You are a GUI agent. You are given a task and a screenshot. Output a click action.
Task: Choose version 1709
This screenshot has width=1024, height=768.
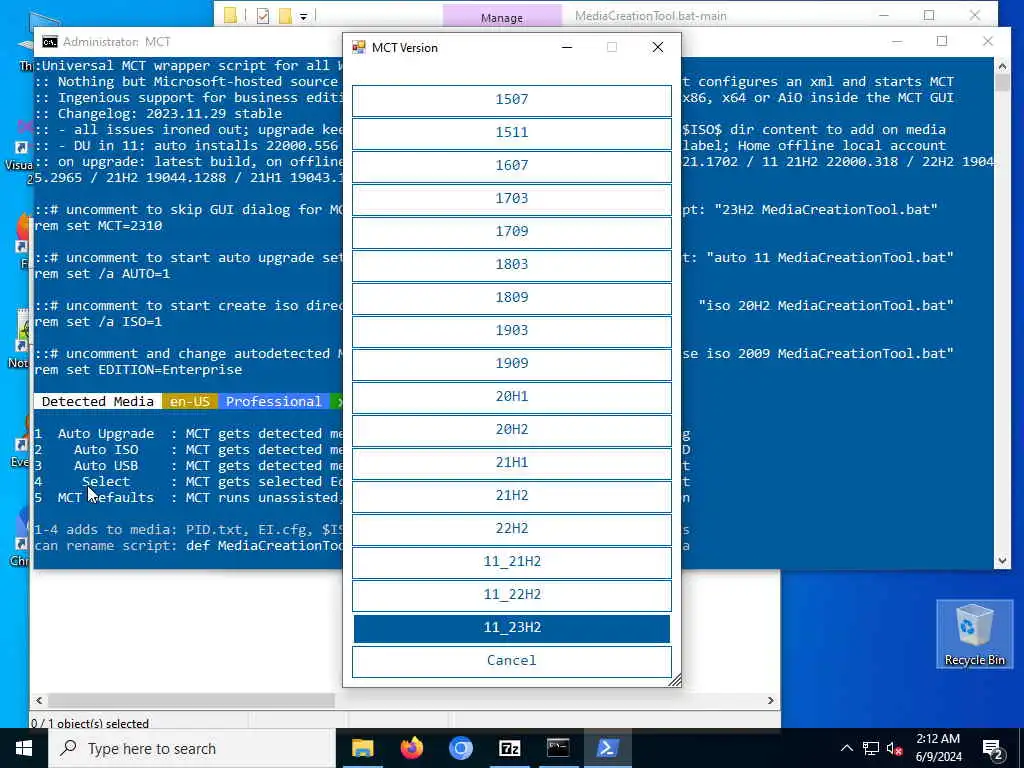coord(511,232)
